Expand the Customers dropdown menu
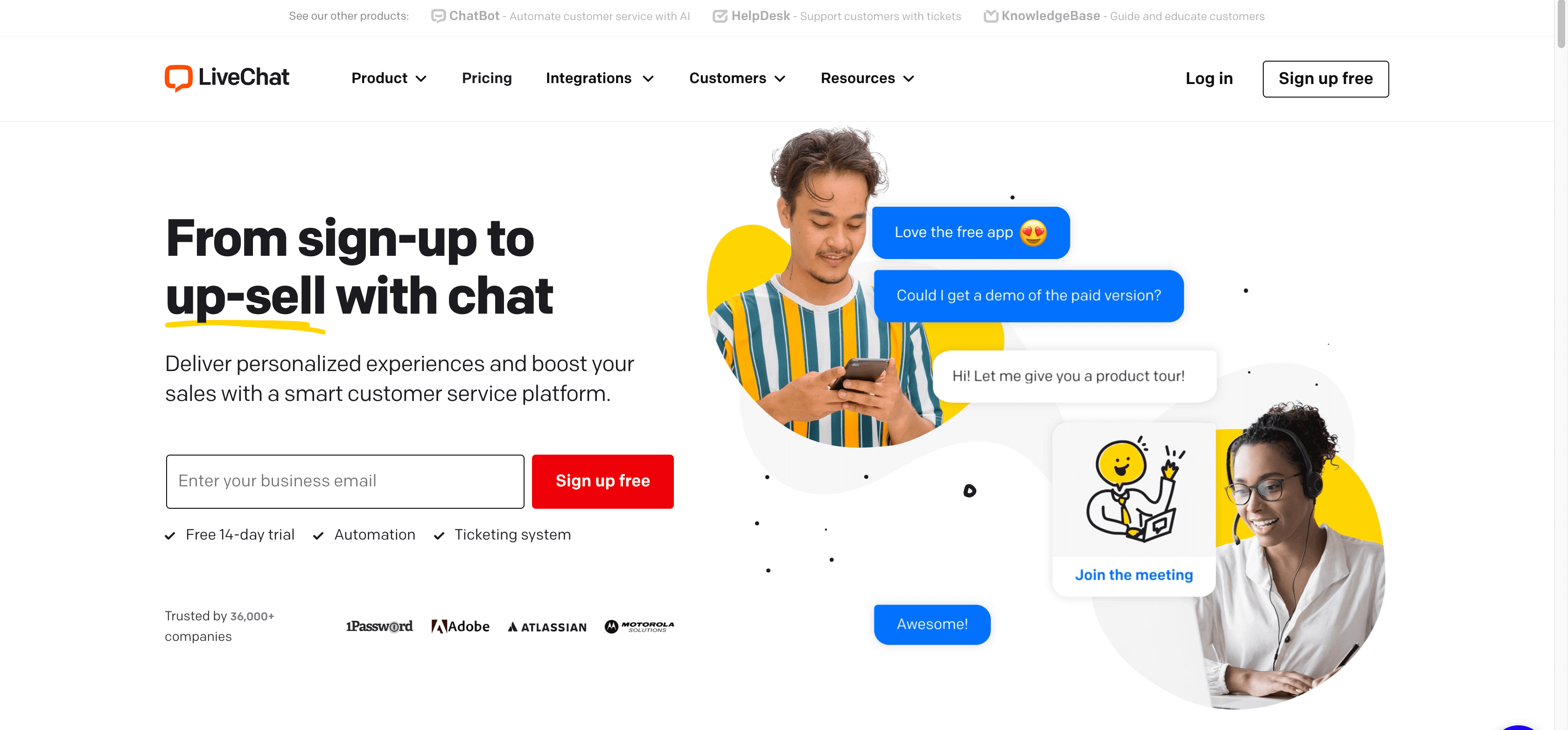Screen dimensions: 1568x730 [738, 78]
